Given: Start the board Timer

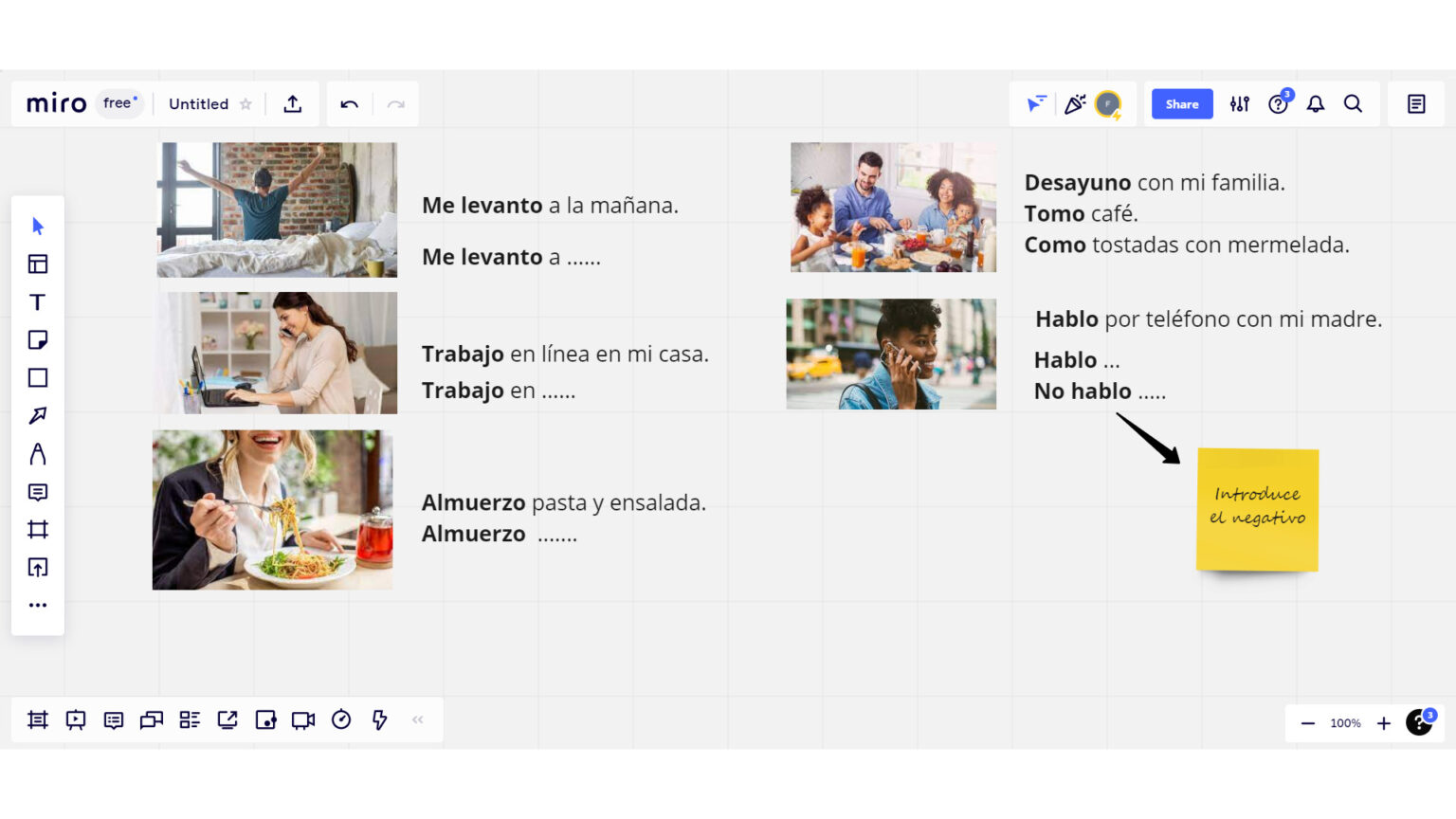Looking at the screenshot, I should click(340, 719).
